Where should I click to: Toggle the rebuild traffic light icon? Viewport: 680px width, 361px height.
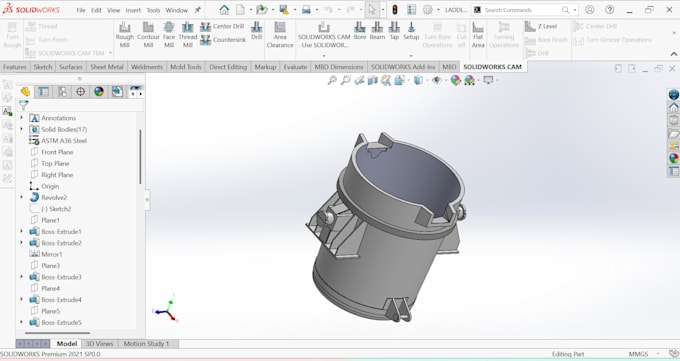(x=395, y=10)
